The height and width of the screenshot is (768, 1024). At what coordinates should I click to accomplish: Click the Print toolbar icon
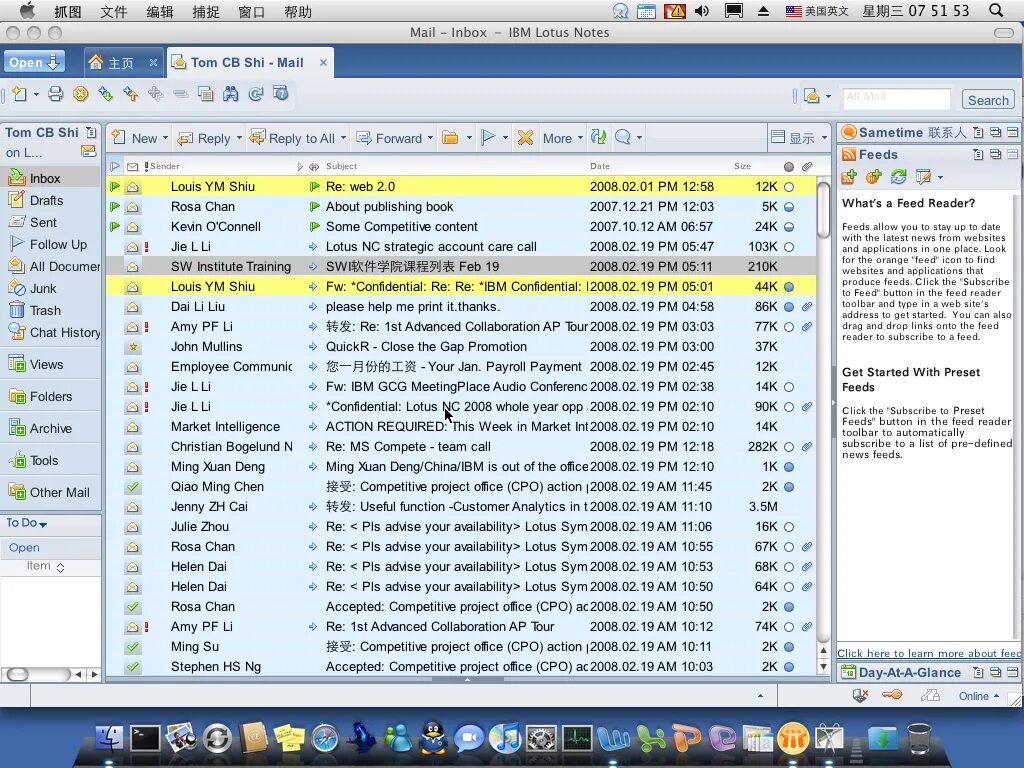56,94
